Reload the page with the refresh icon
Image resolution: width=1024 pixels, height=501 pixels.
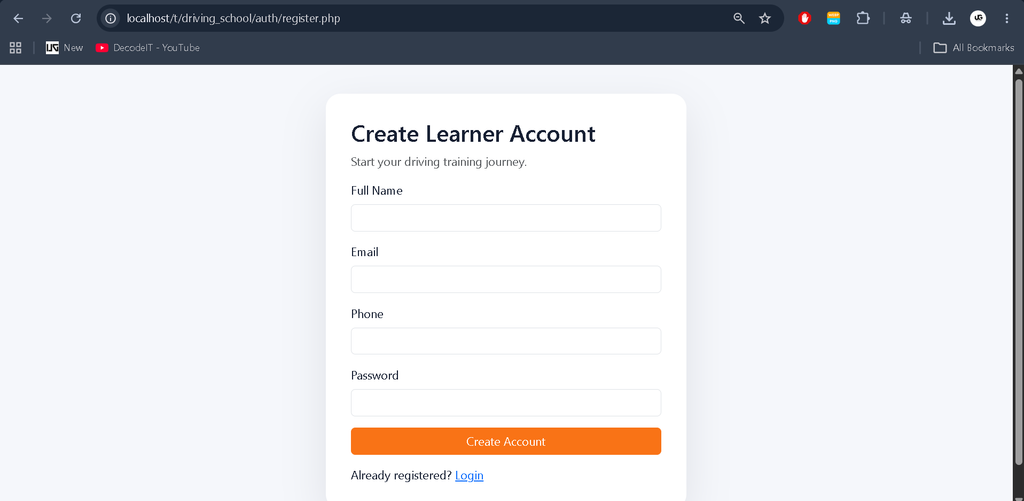(76, 18)
